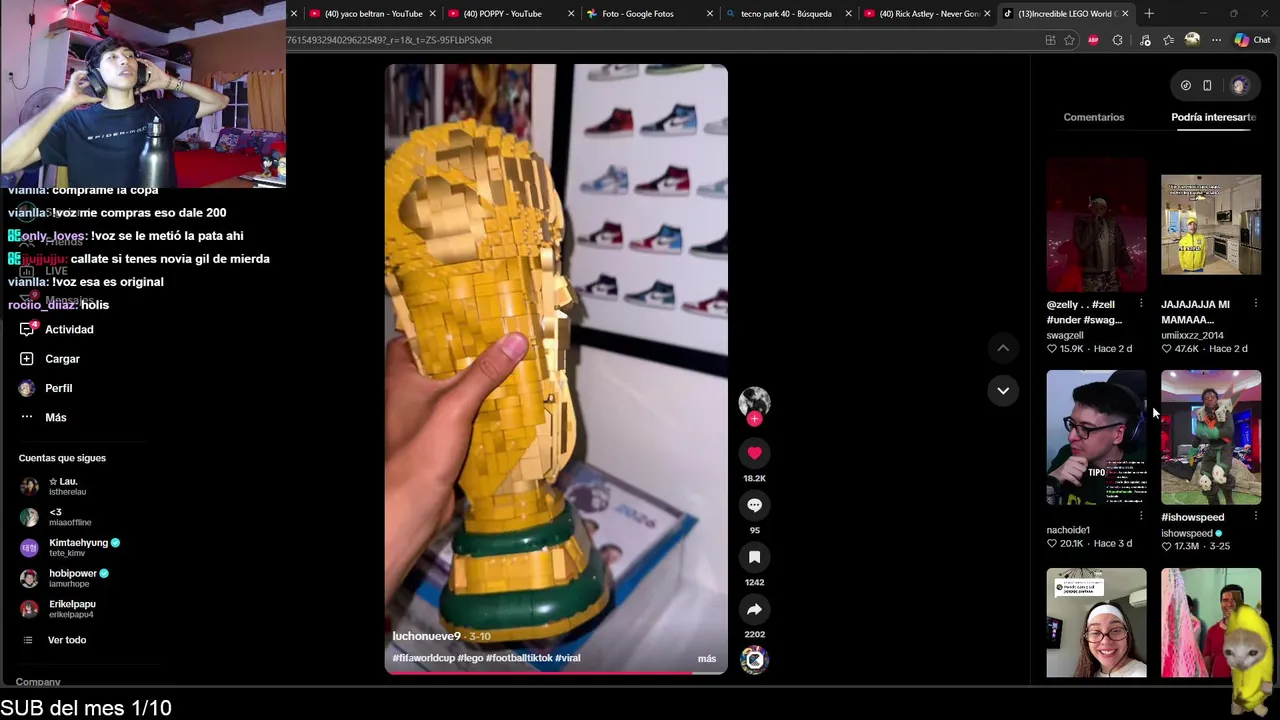The width and height of the screenshot is (1280, 720).
Task: Open the browser three-dot settings menu
Action: point(1216,40)
